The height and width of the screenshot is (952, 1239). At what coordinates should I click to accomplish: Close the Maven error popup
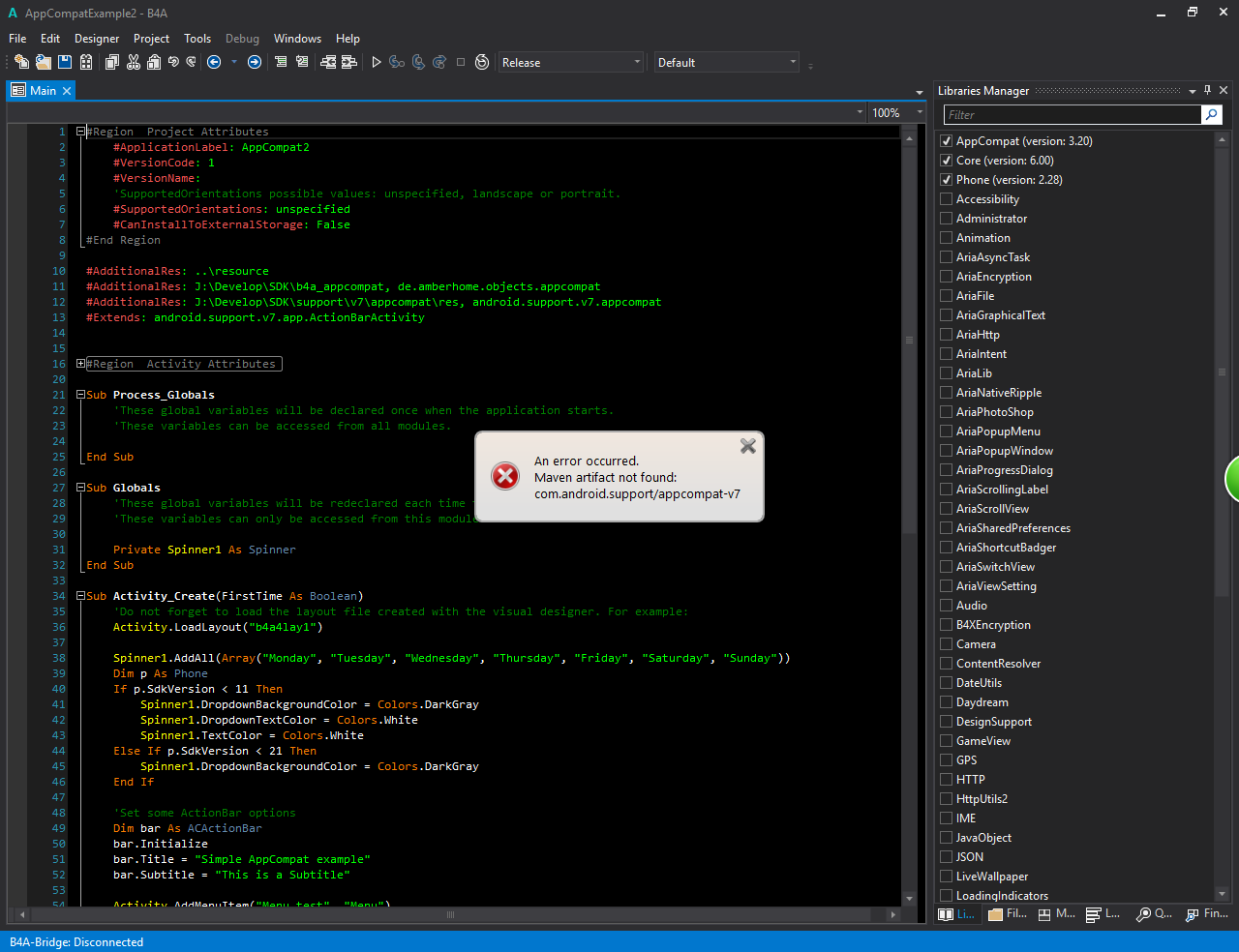click(x=747, y=446)
